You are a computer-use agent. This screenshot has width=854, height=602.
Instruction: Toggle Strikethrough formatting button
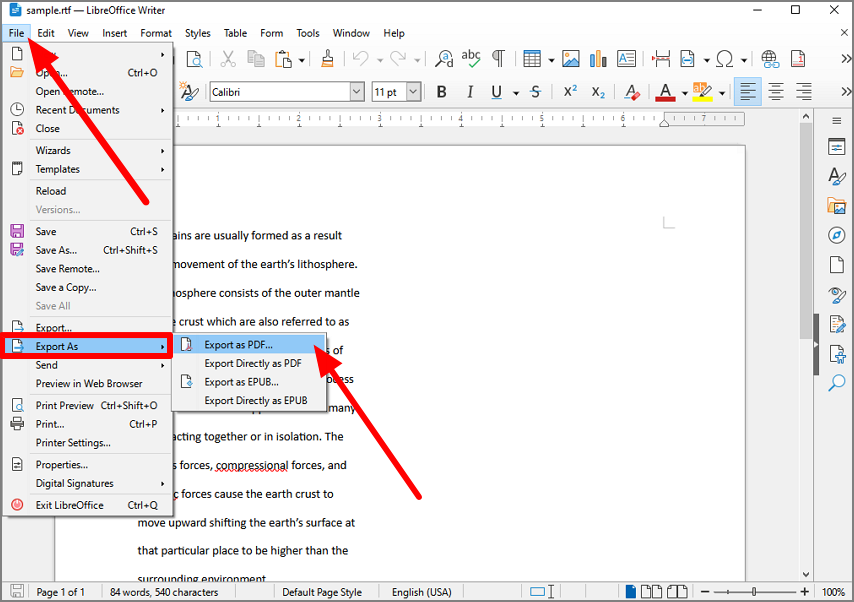(535, 92)
